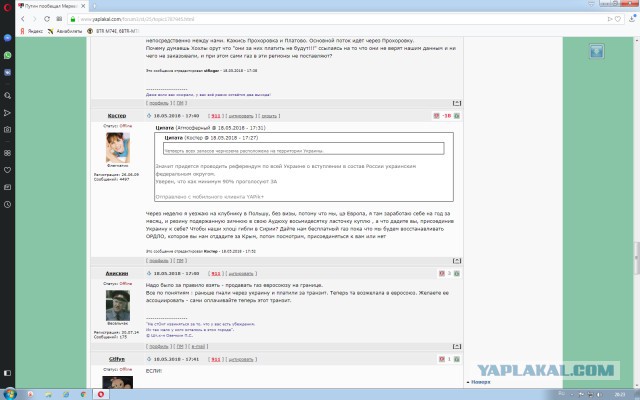Upvote the Анискин post
Screen dimensions: 640x400
tap(457, 273)
